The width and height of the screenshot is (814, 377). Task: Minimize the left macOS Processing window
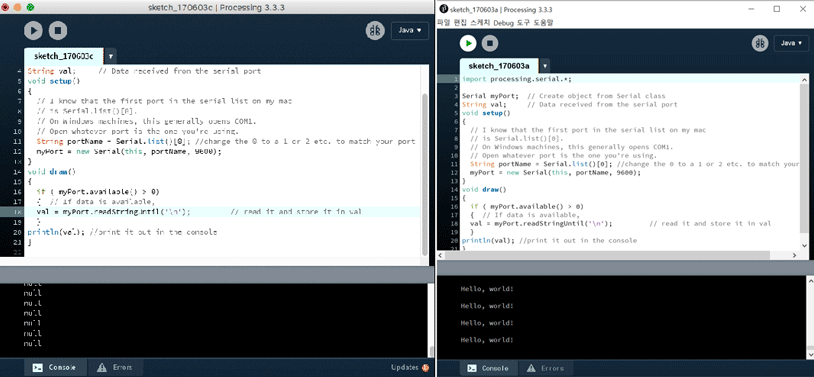coord(18,7)
